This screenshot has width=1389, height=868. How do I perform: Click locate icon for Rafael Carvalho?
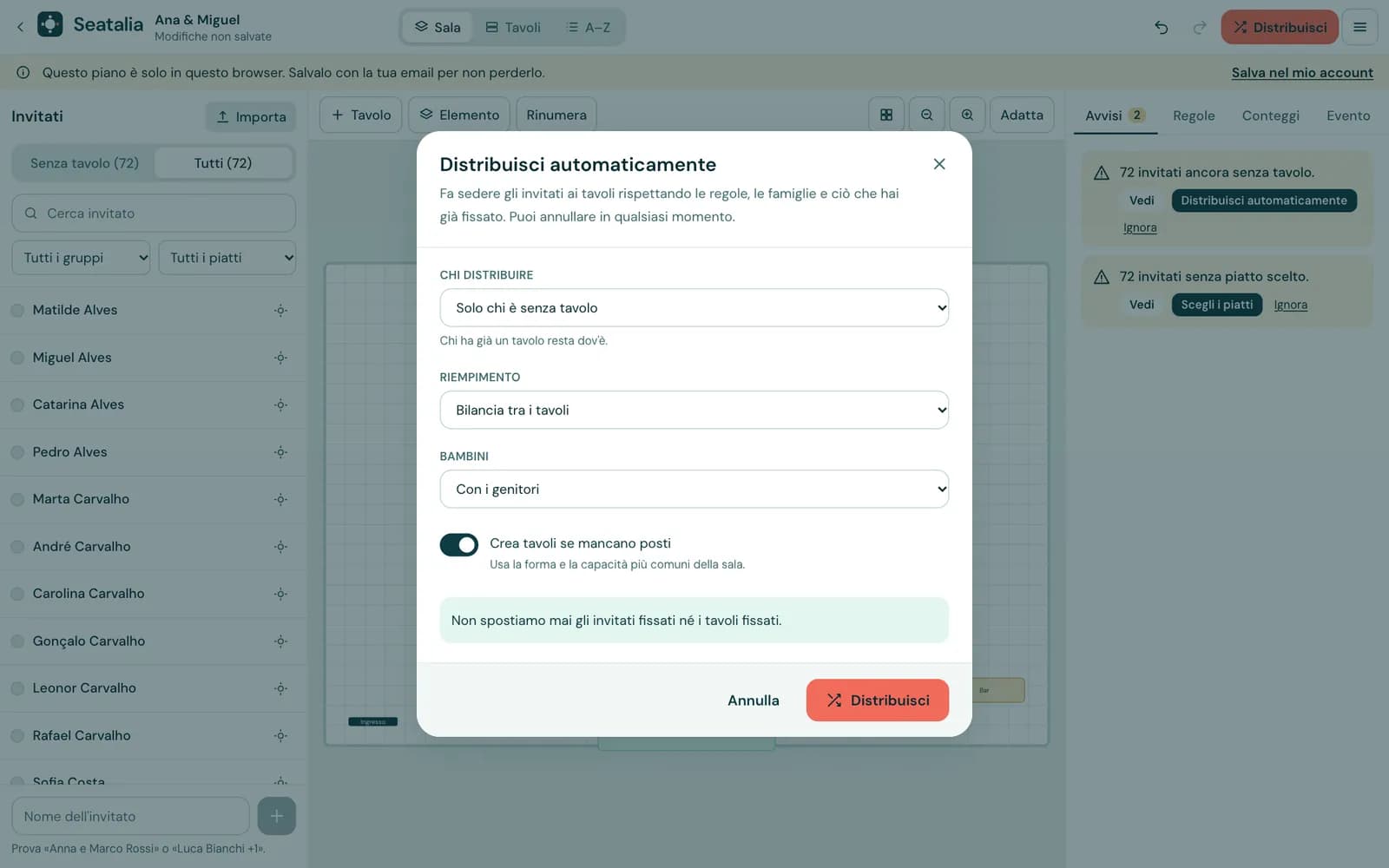(x=280, y=736)
